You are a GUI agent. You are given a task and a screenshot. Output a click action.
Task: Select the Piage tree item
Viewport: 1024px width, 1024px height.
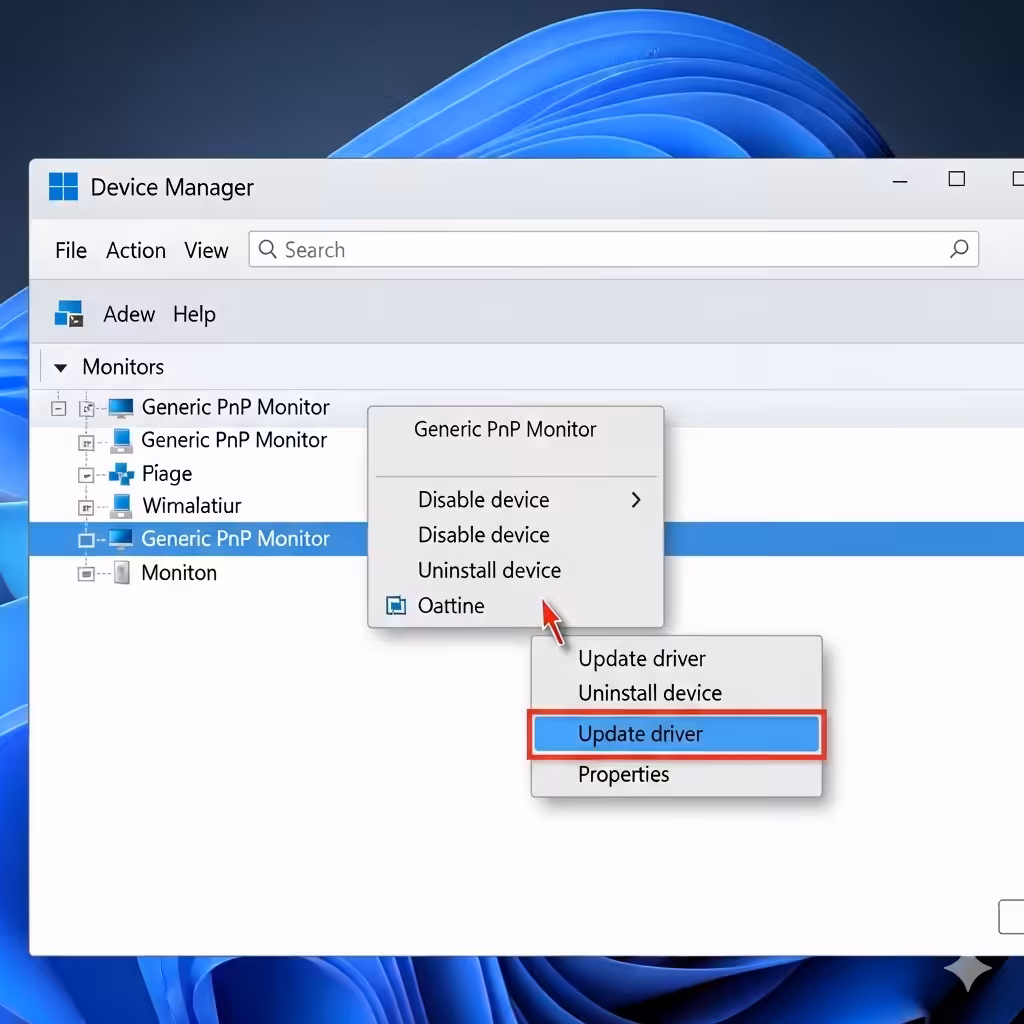click(167, 473)
